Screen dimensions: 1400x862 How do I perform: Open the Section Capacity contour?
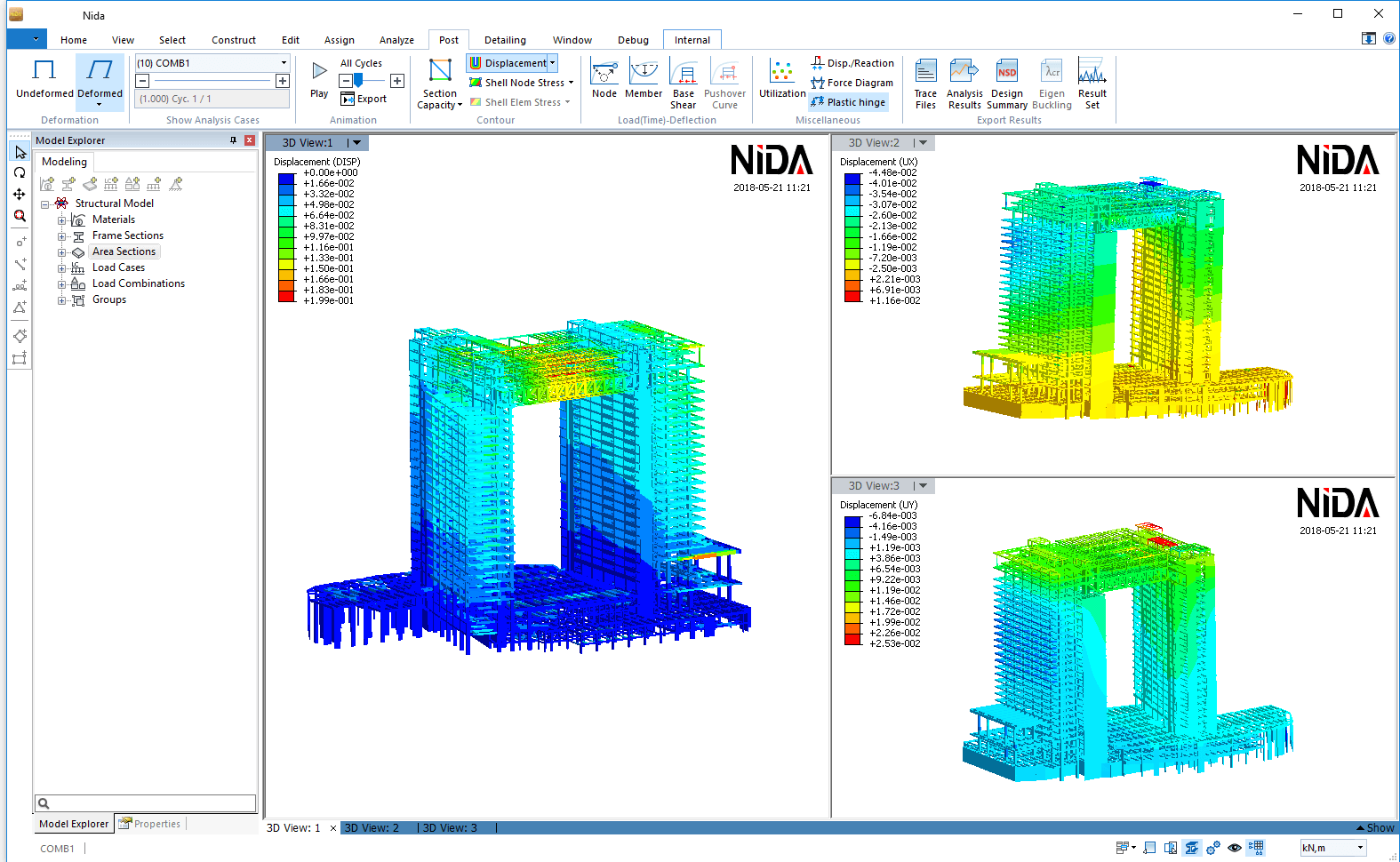pos(440,84)
